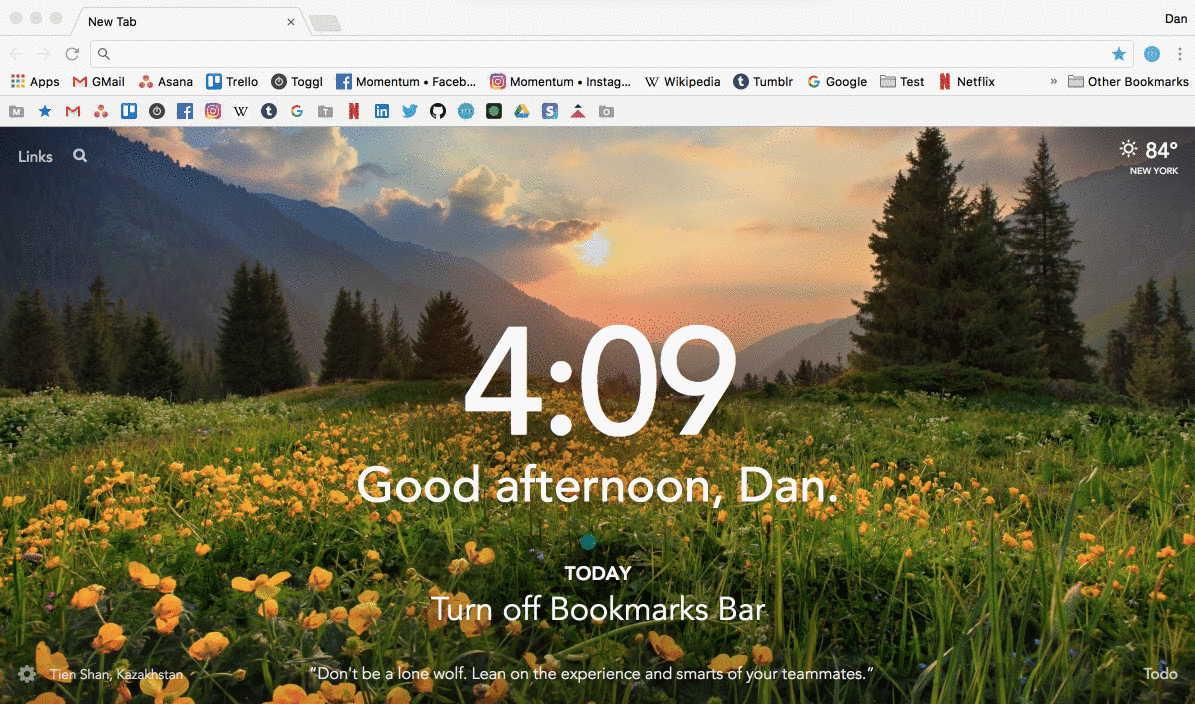The width and height of the screenshot is (1195, 704).
Task: Open the icon-only Instagram bookmark
Action: (x=213, y=111)
